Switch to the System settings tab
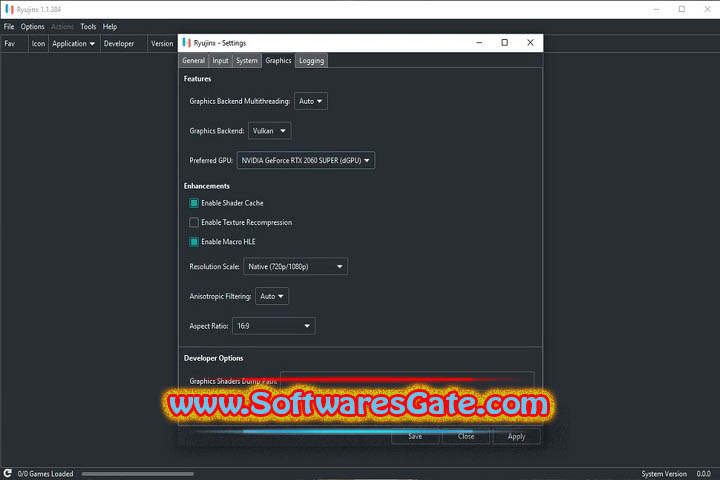Viewport: 720px width, 480px height. 247,61
